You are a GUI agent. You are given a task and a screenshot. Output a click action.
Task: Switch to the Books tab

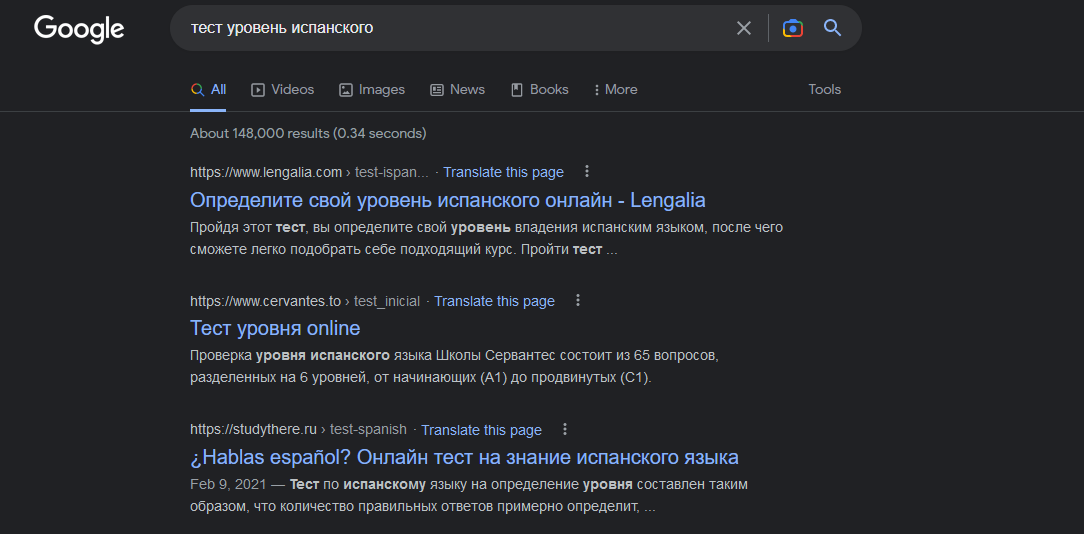(x=539, y=90)
